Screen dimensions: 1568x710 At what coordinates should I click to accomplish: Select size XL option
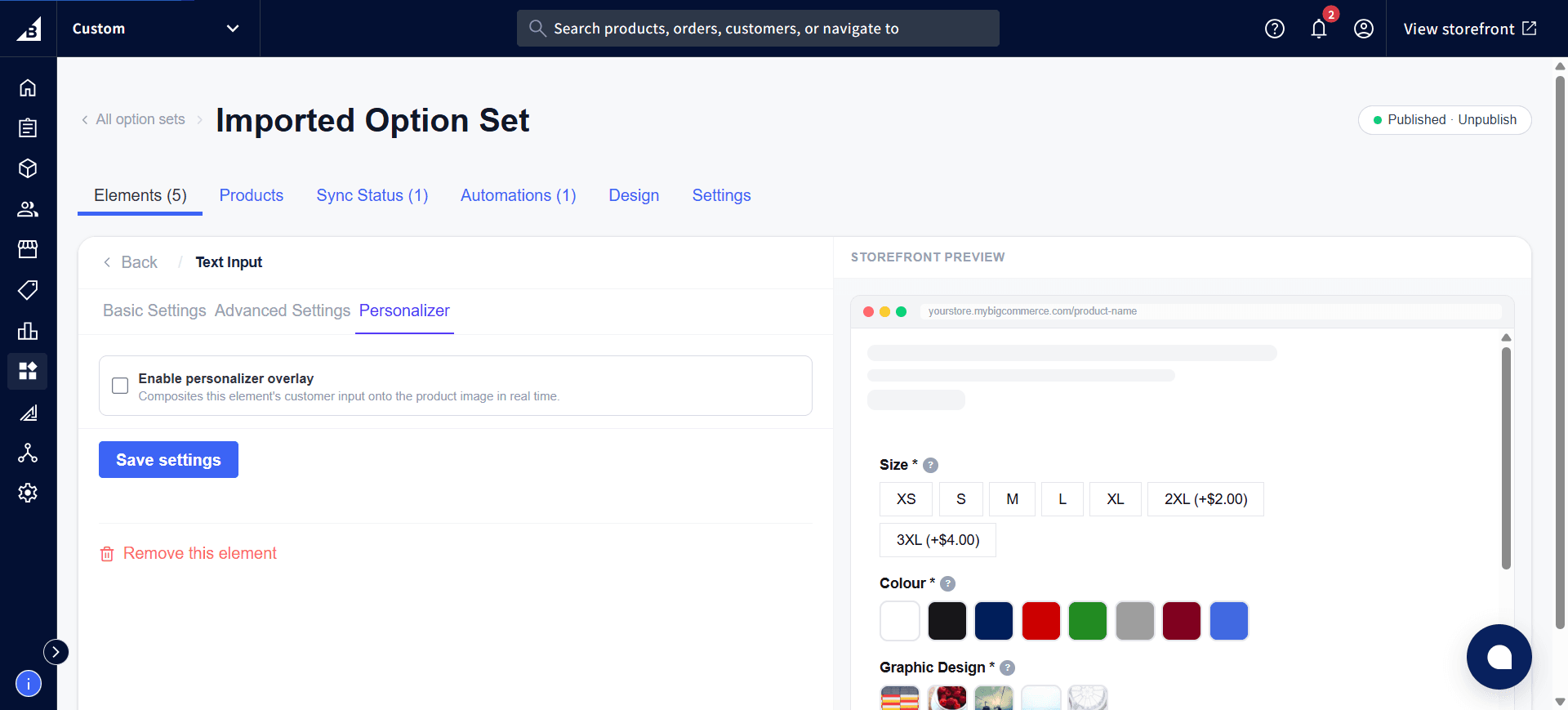tap(1116, 499)
